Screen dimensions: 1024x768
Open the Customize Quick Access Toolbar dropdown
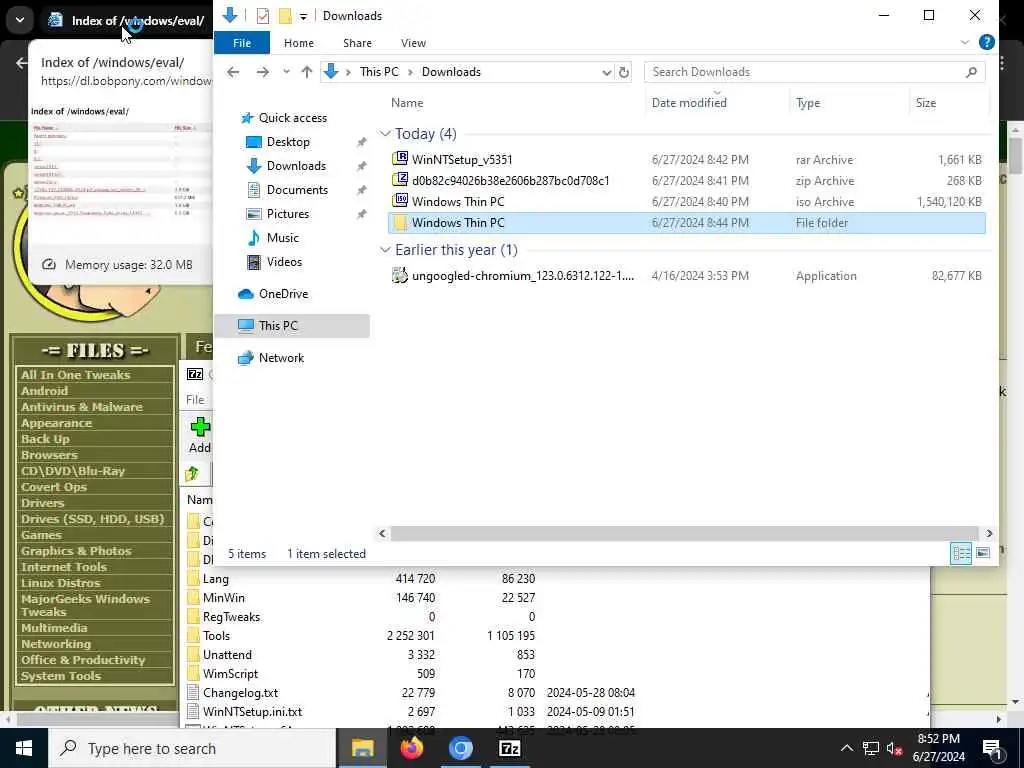[x=303, y=16]
